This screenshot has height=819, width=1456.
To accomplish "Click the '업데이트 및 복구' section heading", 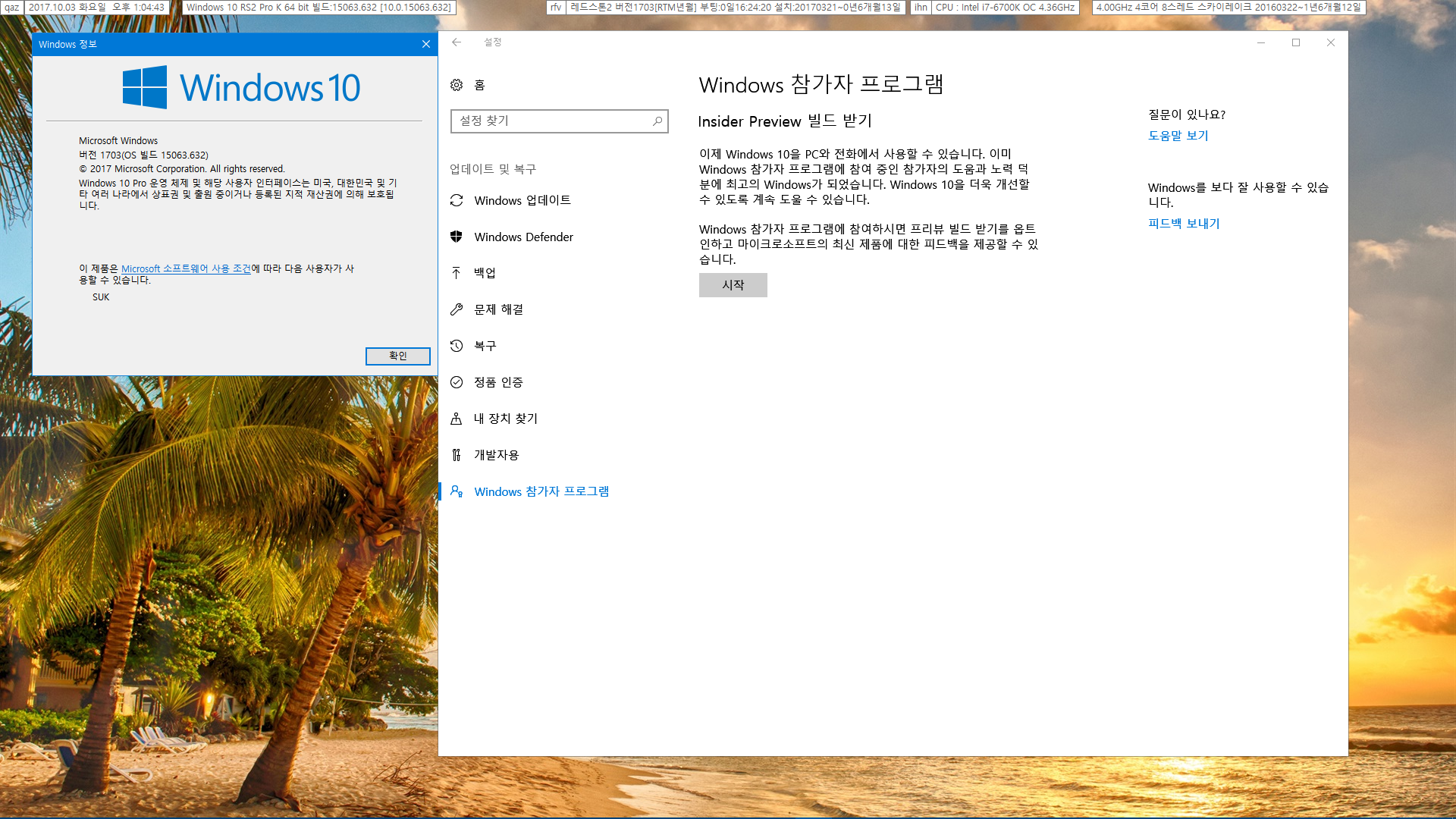I will pos(493,169).
